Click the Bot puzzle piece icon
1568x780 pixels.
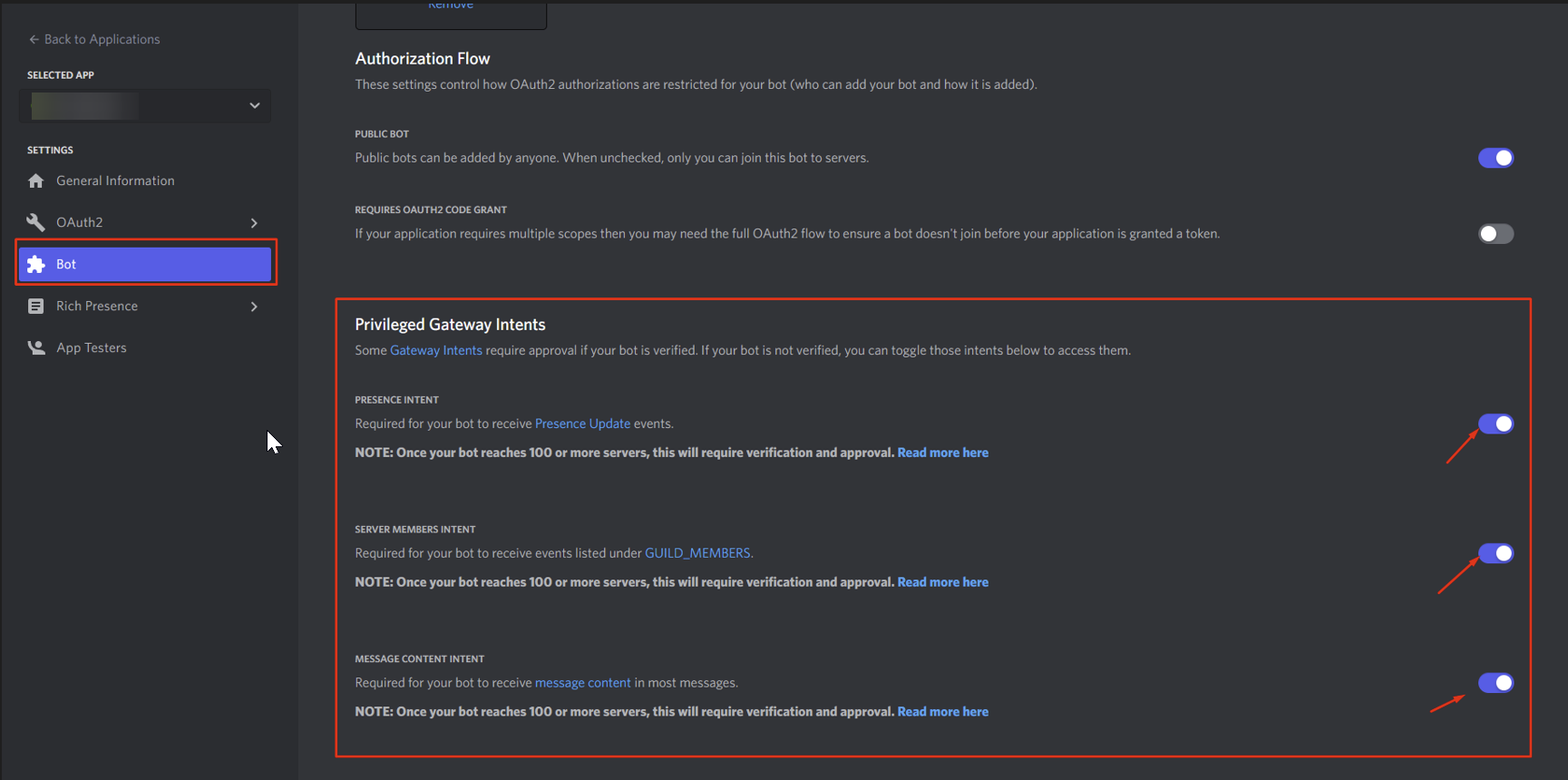[x=36, y=264]
